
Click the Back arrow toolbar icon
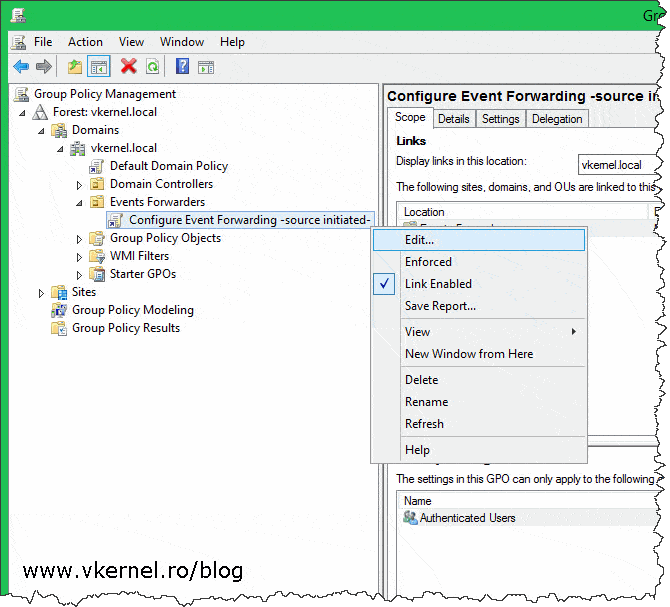(x=21, y=67)
